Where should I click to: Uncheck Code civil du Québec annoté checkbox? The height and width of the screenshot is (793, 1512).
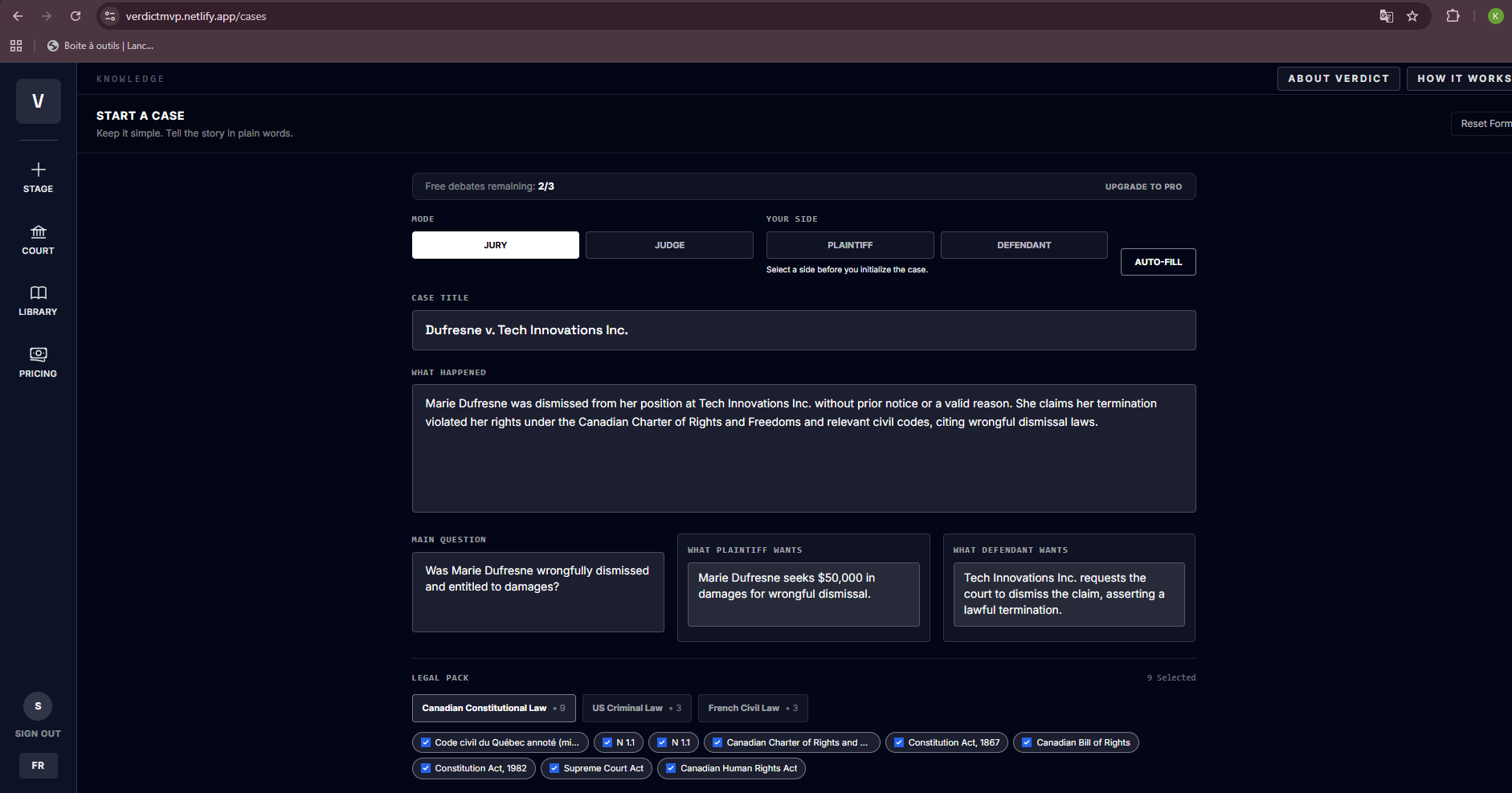pyautogui.click(x=426, y=742)
